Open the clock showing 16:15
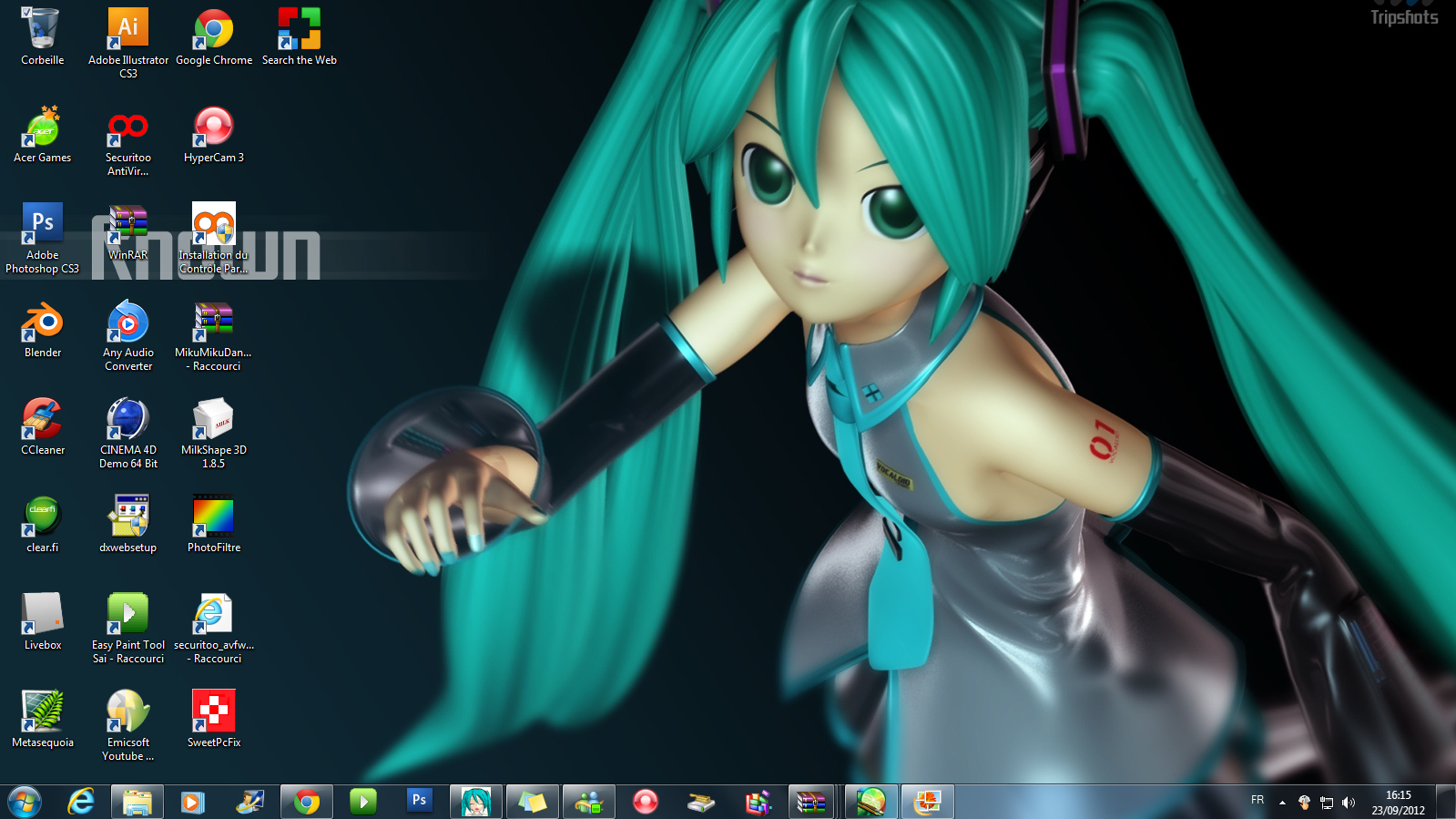 tap(1398, 802)
